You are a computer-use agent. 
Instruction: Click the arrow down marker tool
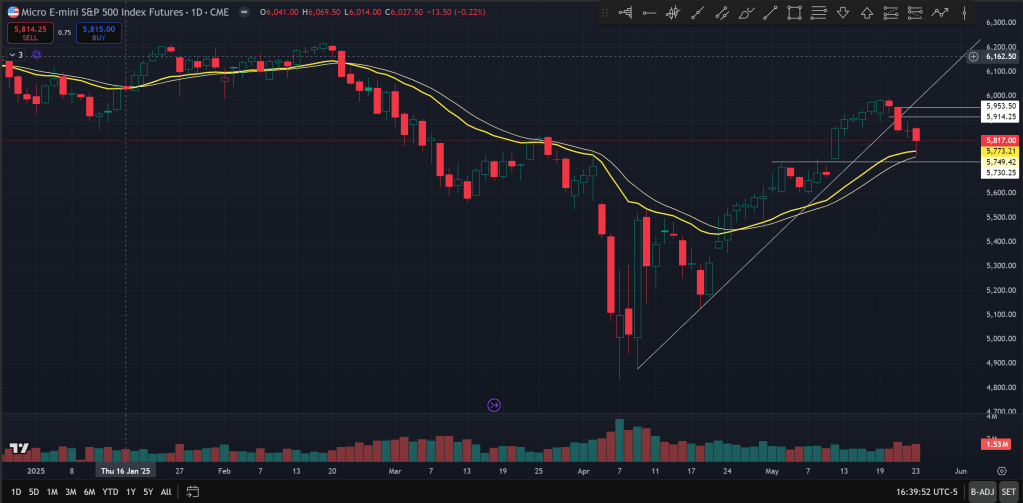coord(842,13)
